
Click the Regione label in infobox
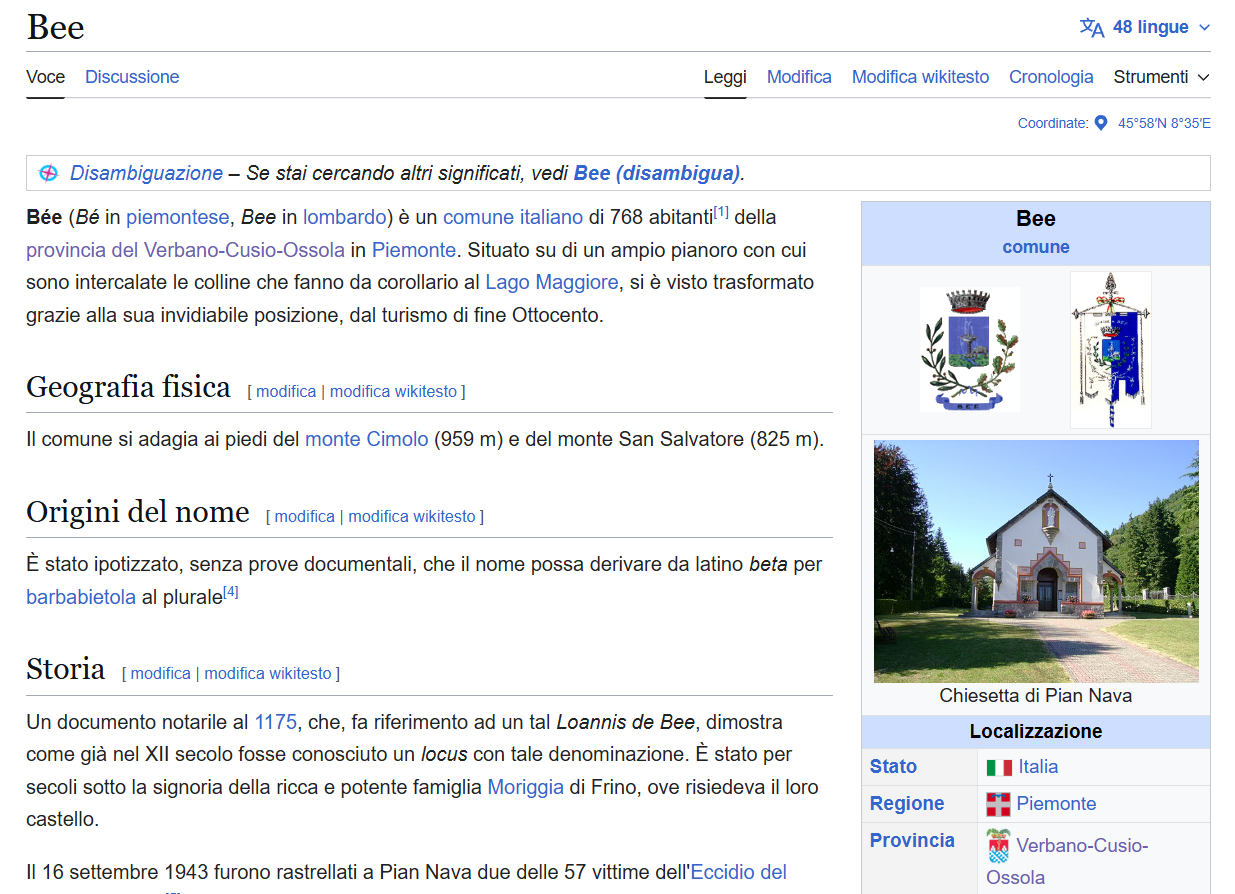(907, 804)
